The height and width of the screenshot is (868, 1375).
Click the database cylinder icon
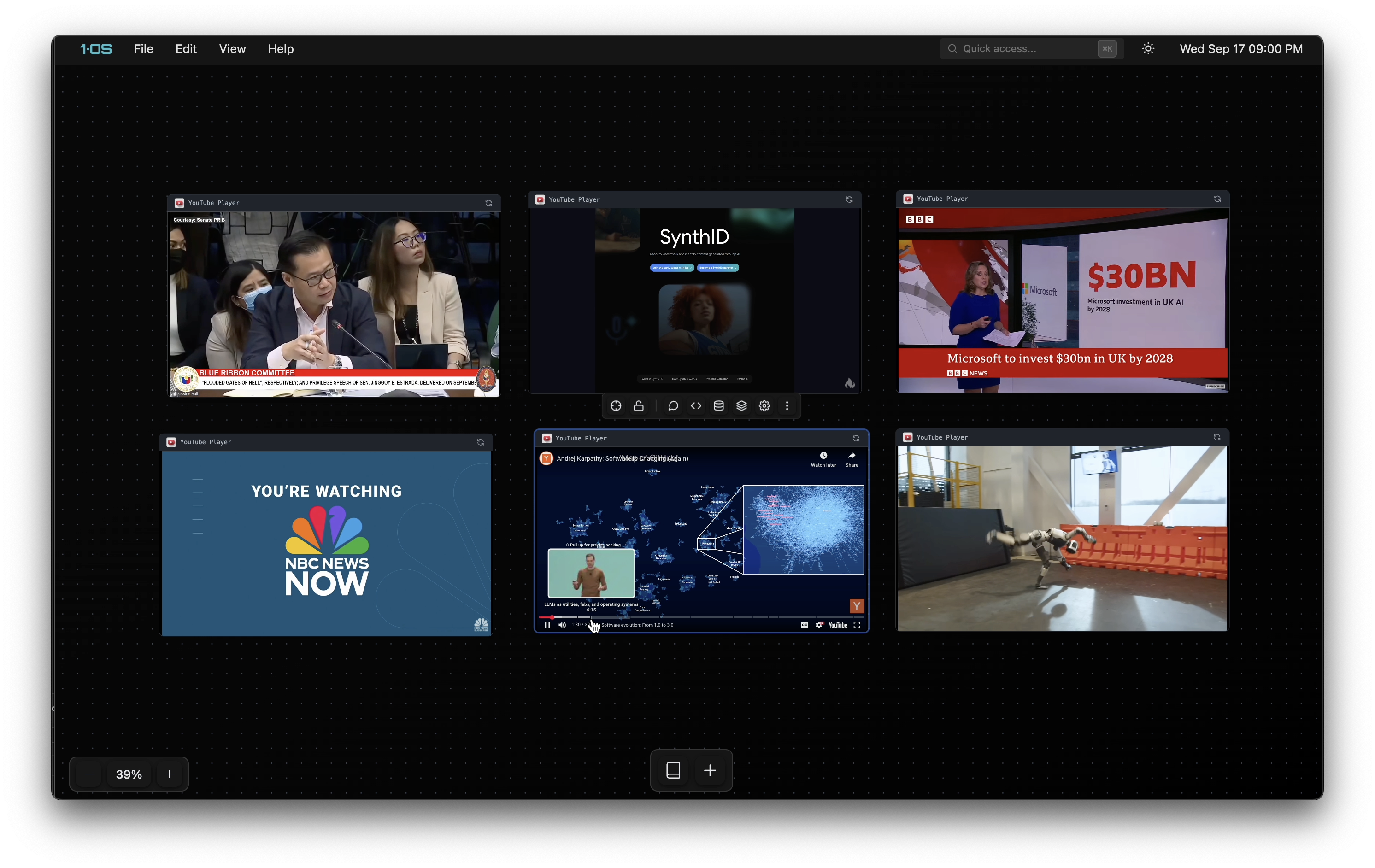click(x=719, y=406)
